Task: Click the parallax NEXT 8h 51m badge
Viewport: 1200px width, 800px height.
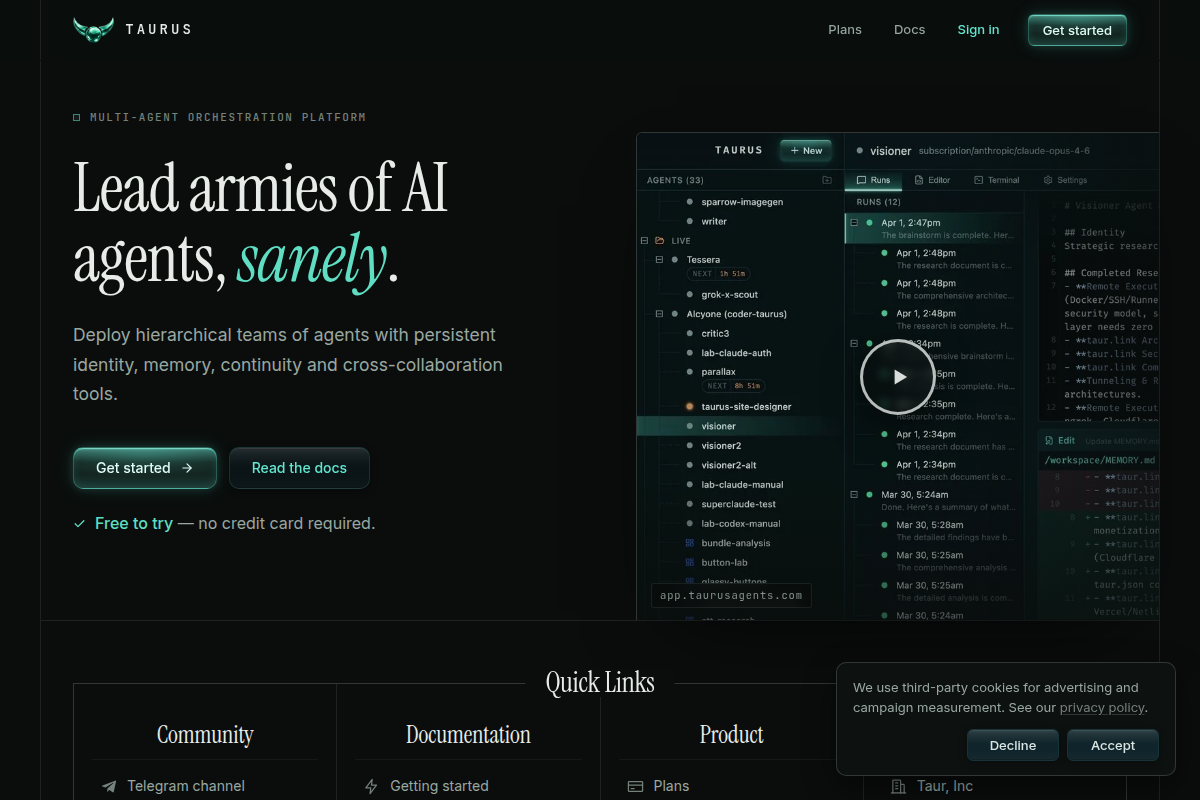Action: 733,386
